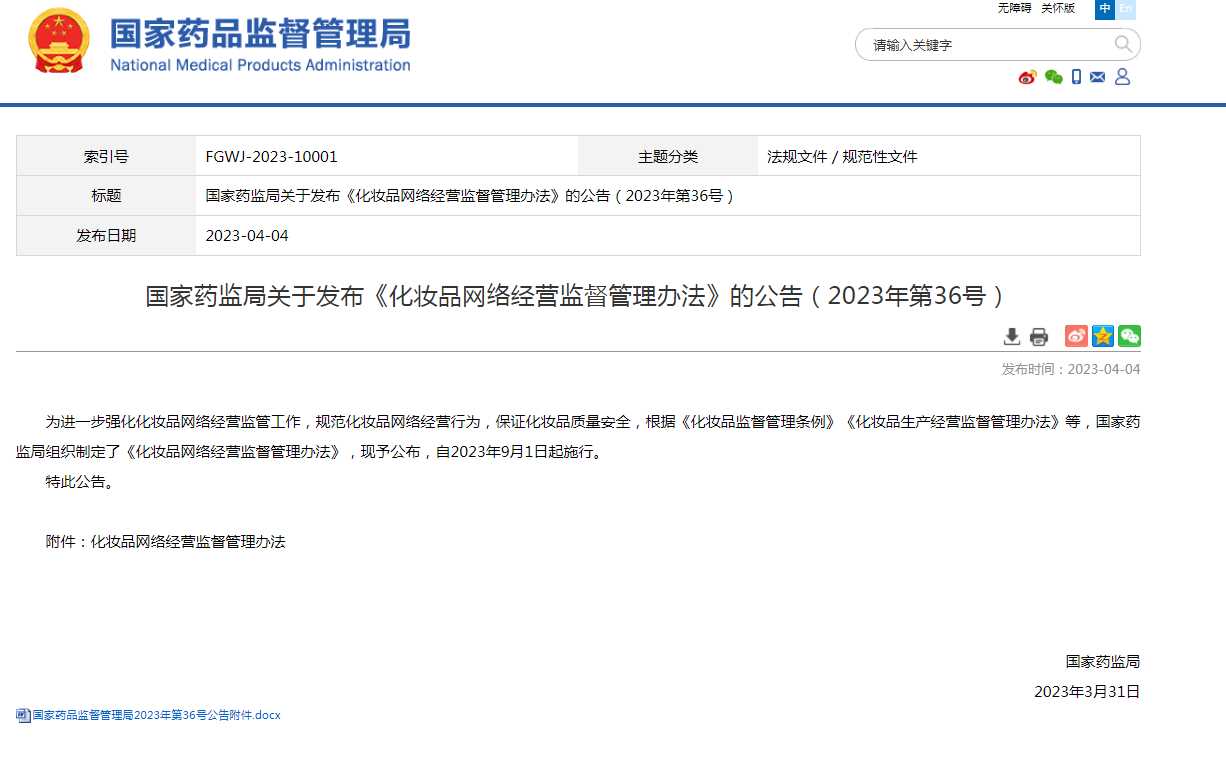Download 国家药品监督管理局2023年第36号公告附件.docx

[156, 715]
